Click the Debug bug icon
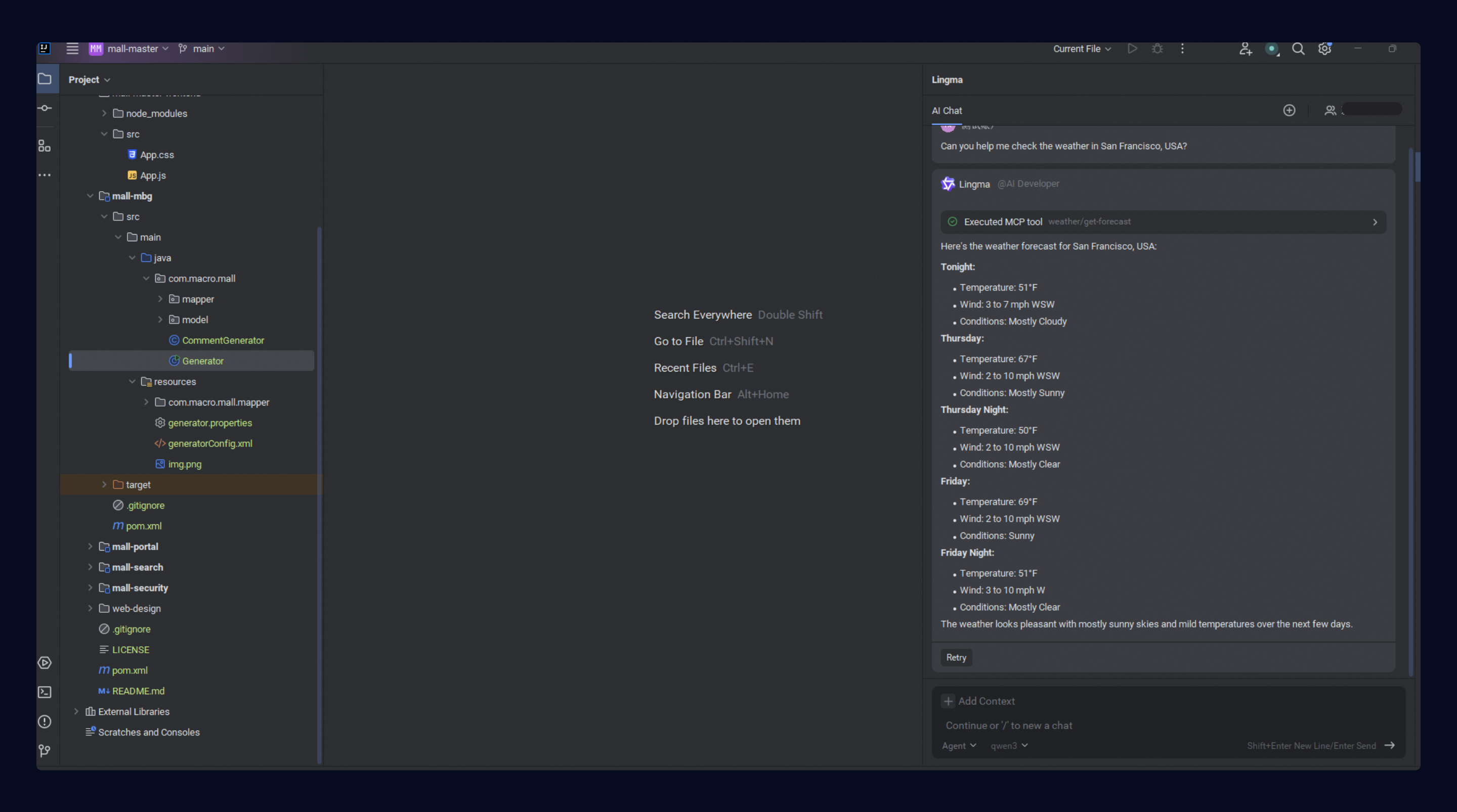The height and width of the screenshot is (812, 1457). [1157, 49]
